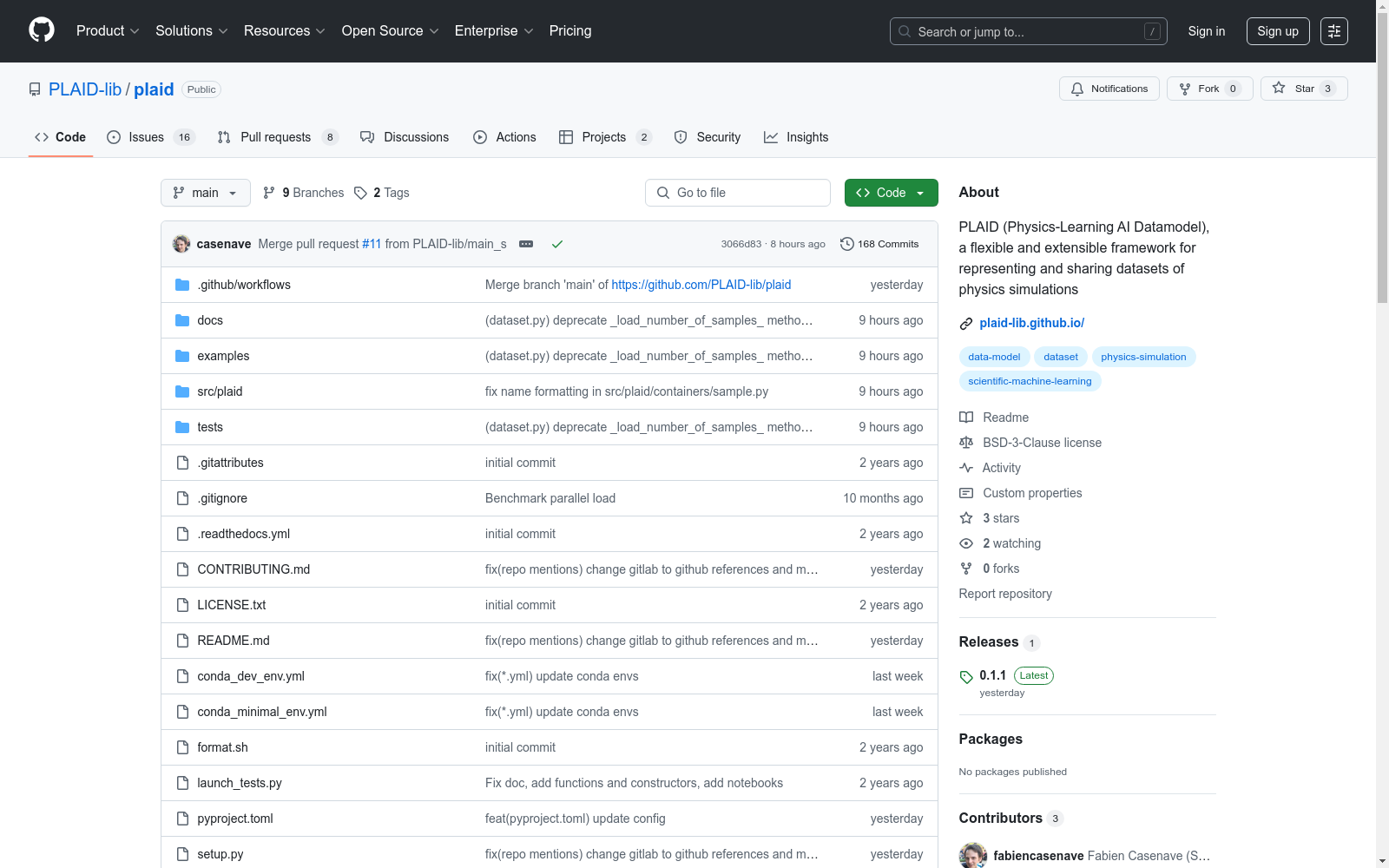Screen dimensions: 1389x868
Task: Switch to the Projects tab
Action: pos(605,137)
